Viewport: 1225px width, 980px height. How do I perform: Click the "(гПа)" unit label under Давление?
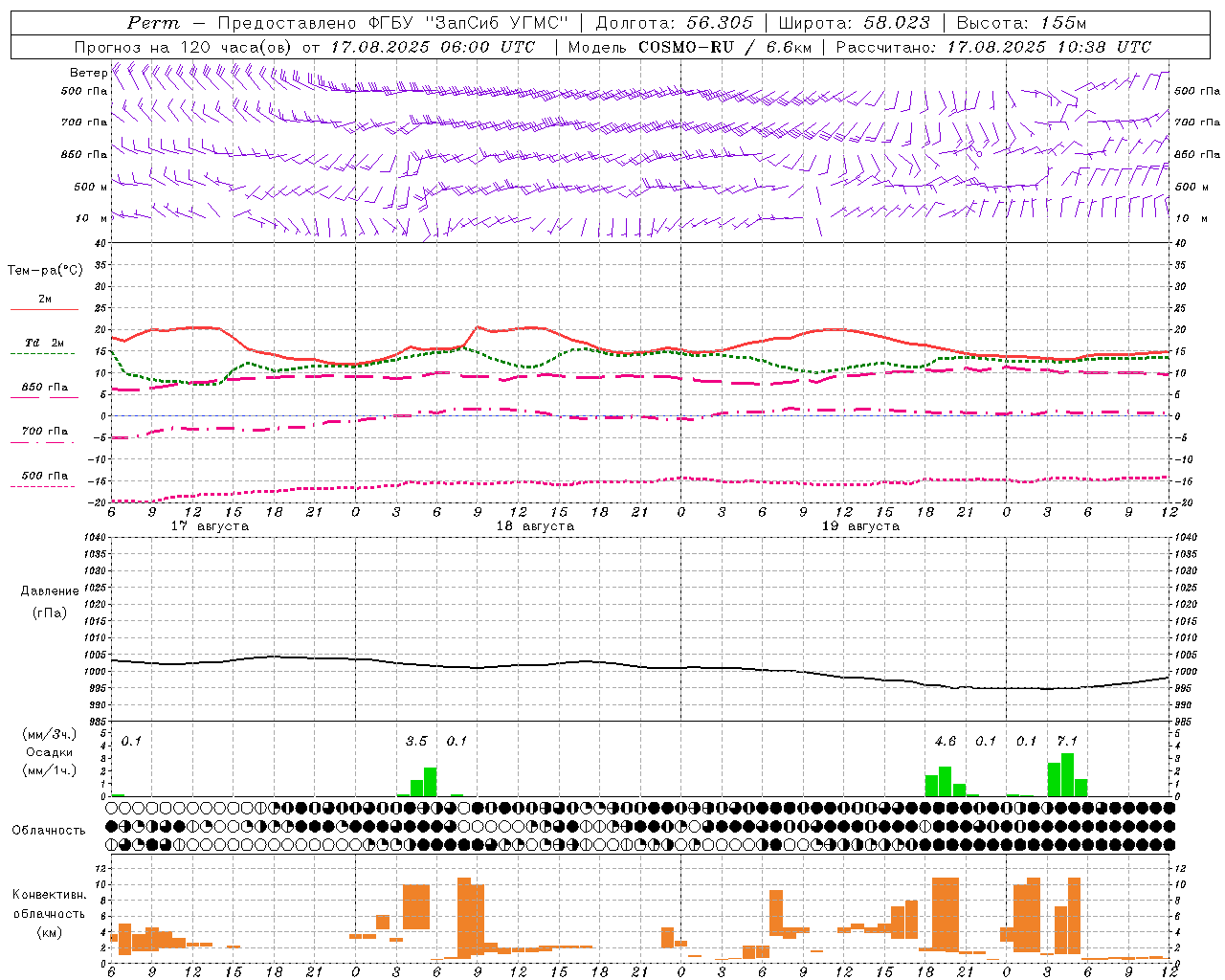point(49,612)
